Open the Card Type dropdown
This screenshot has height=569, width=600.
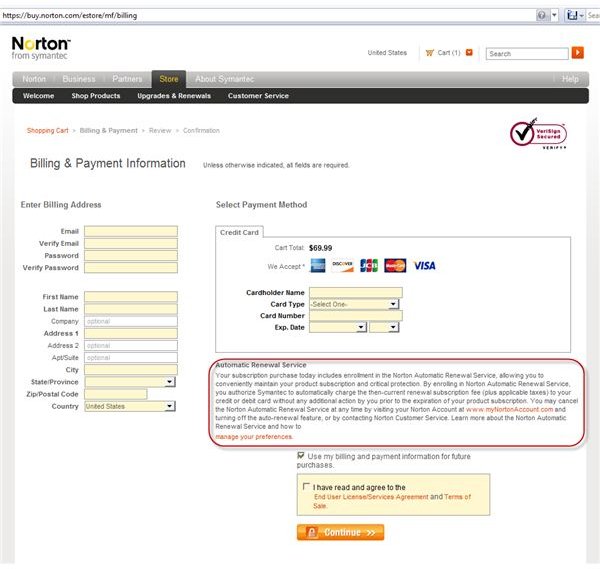(354, 304)
